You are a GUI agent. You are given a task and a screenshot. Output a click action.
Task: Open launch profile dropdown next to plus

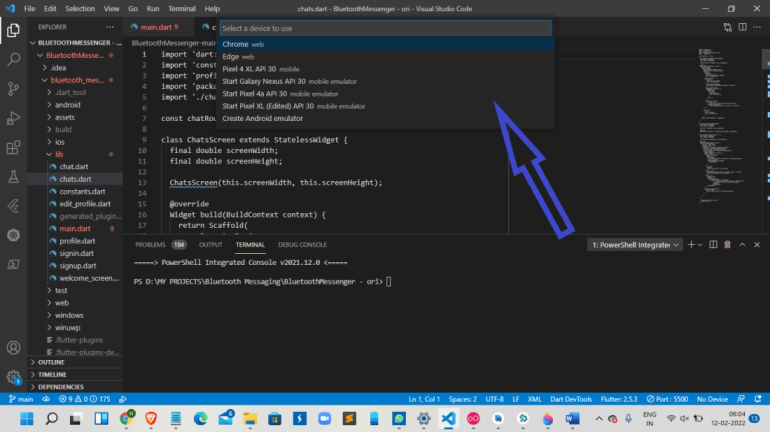[x=700, y=244]
